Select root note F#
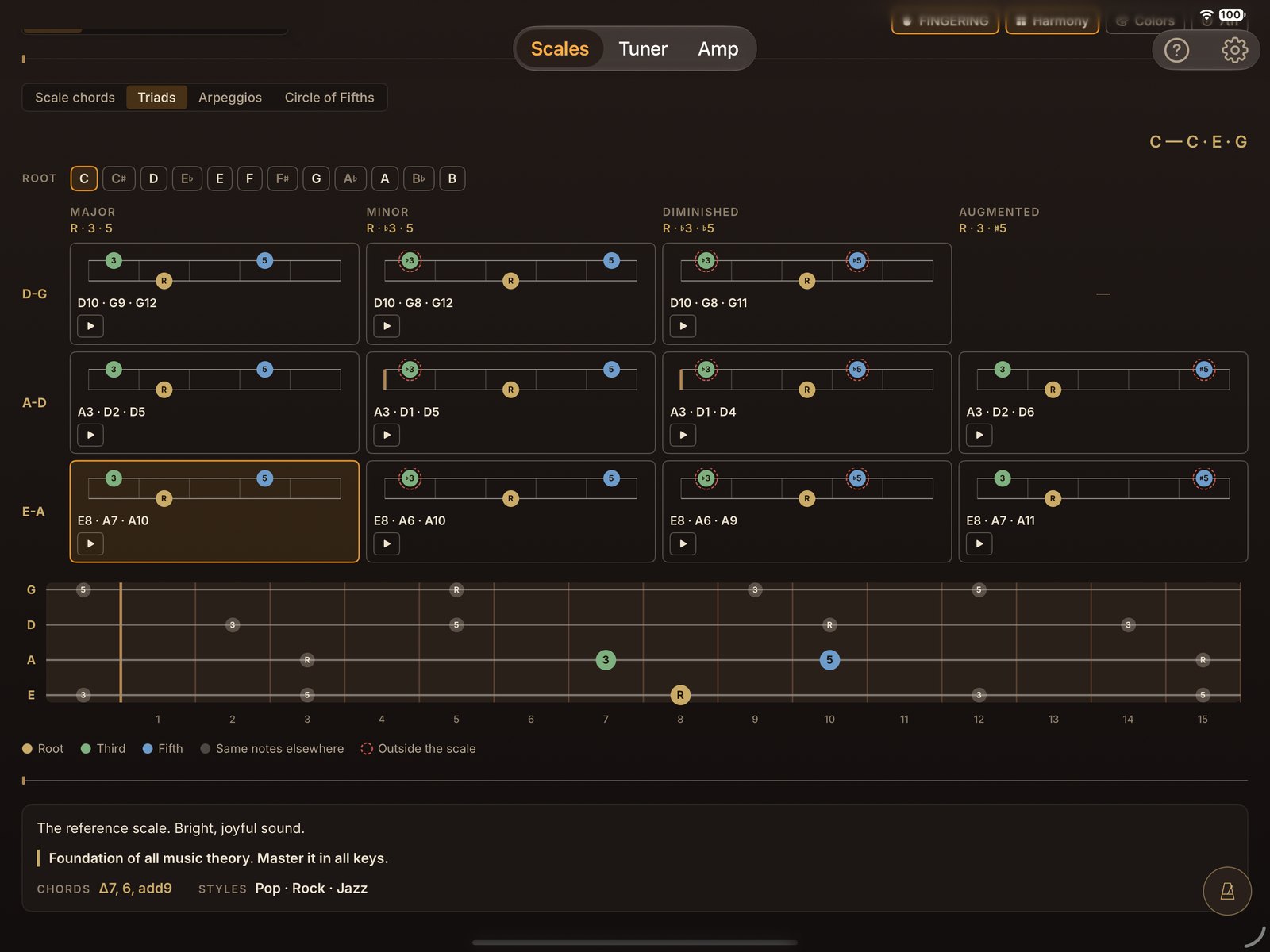The height and width of the screenshot is (952, 1270). pyautogui.click(x=282, y=178)
